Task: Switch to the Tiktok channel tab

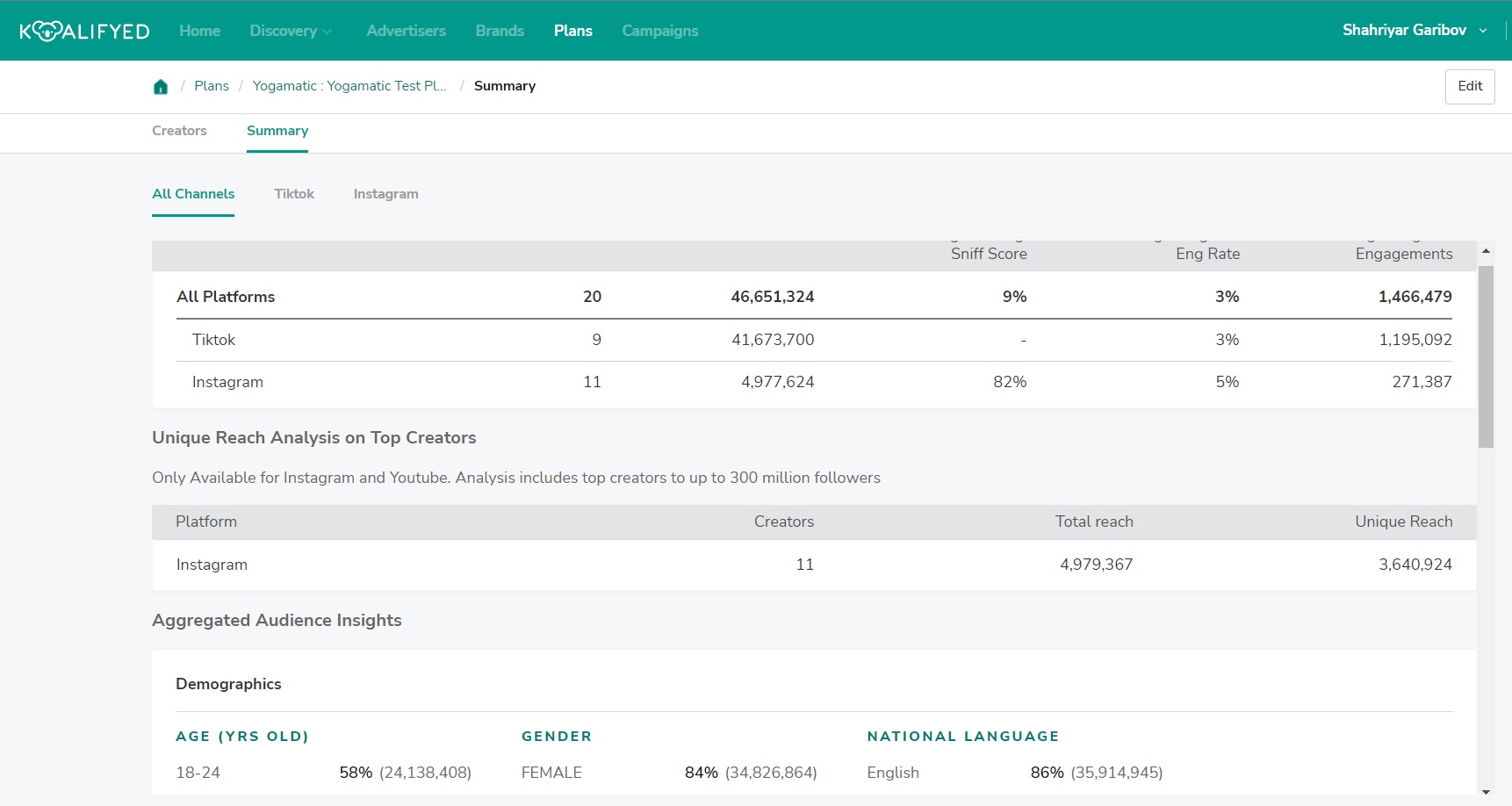Action: point(294,194)
